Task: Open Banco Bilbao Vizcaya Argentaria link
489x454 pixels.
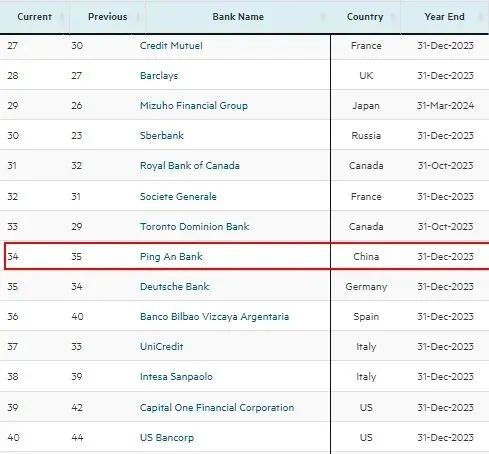Action: pyautogui.click(x=214, y=317)
